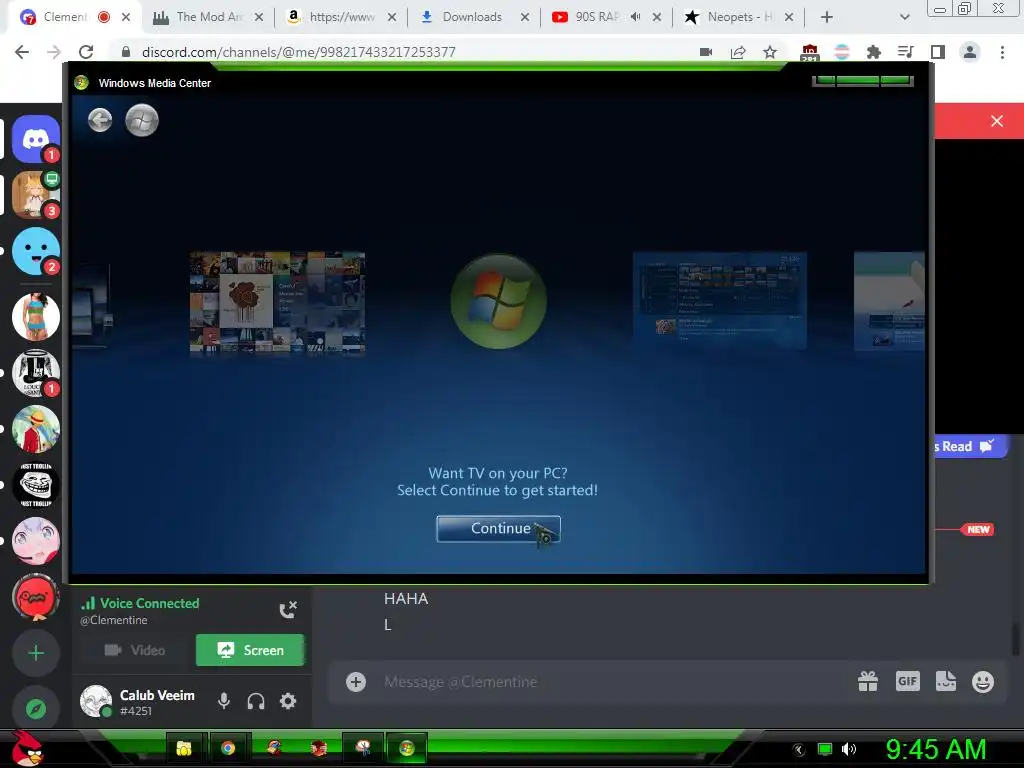Open Discord home direct messages icon
1024x768 pixels.
(35, 139)
